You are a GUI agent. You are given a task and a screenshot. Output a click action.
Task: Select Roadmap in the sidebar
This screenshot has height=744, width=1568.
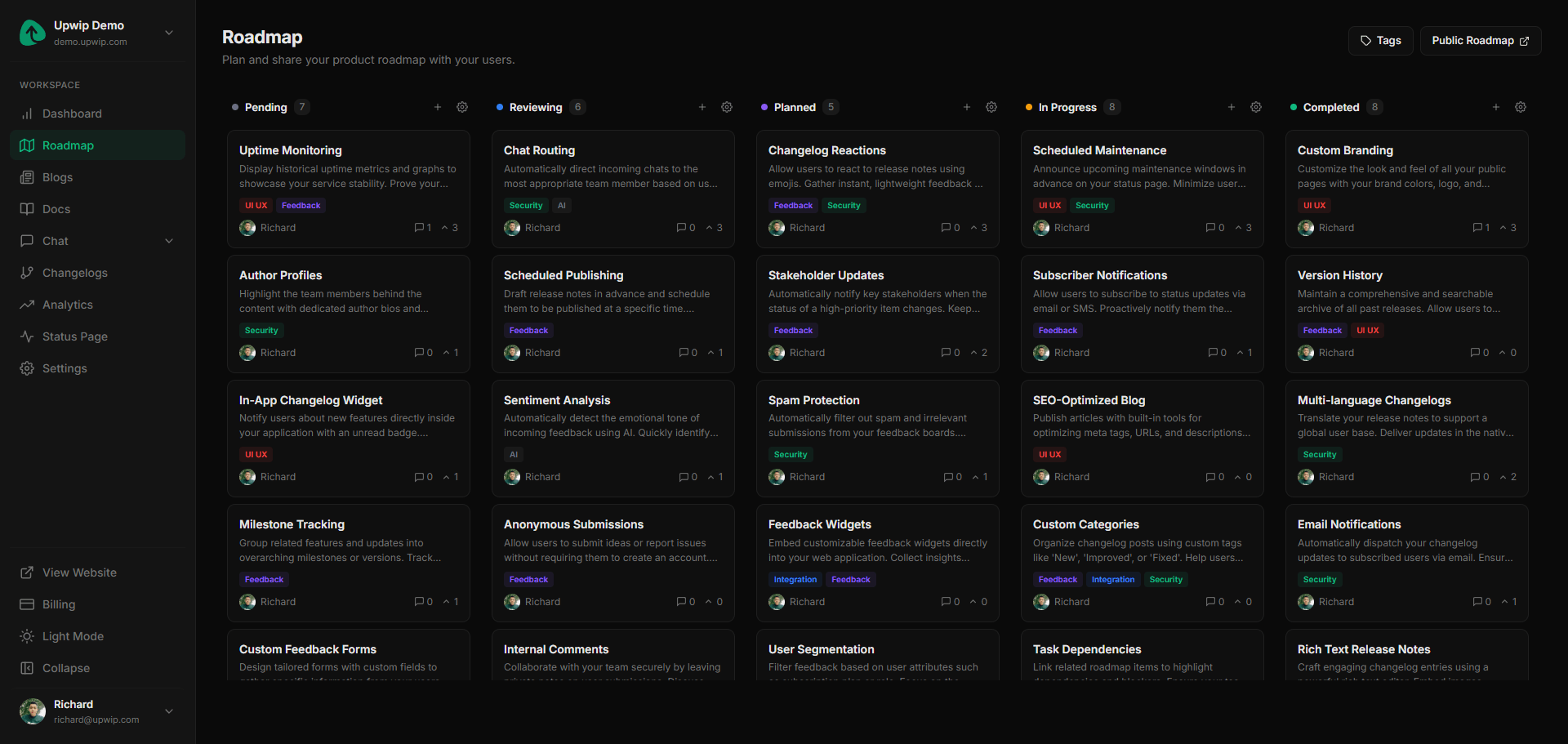tap(98, 145)
